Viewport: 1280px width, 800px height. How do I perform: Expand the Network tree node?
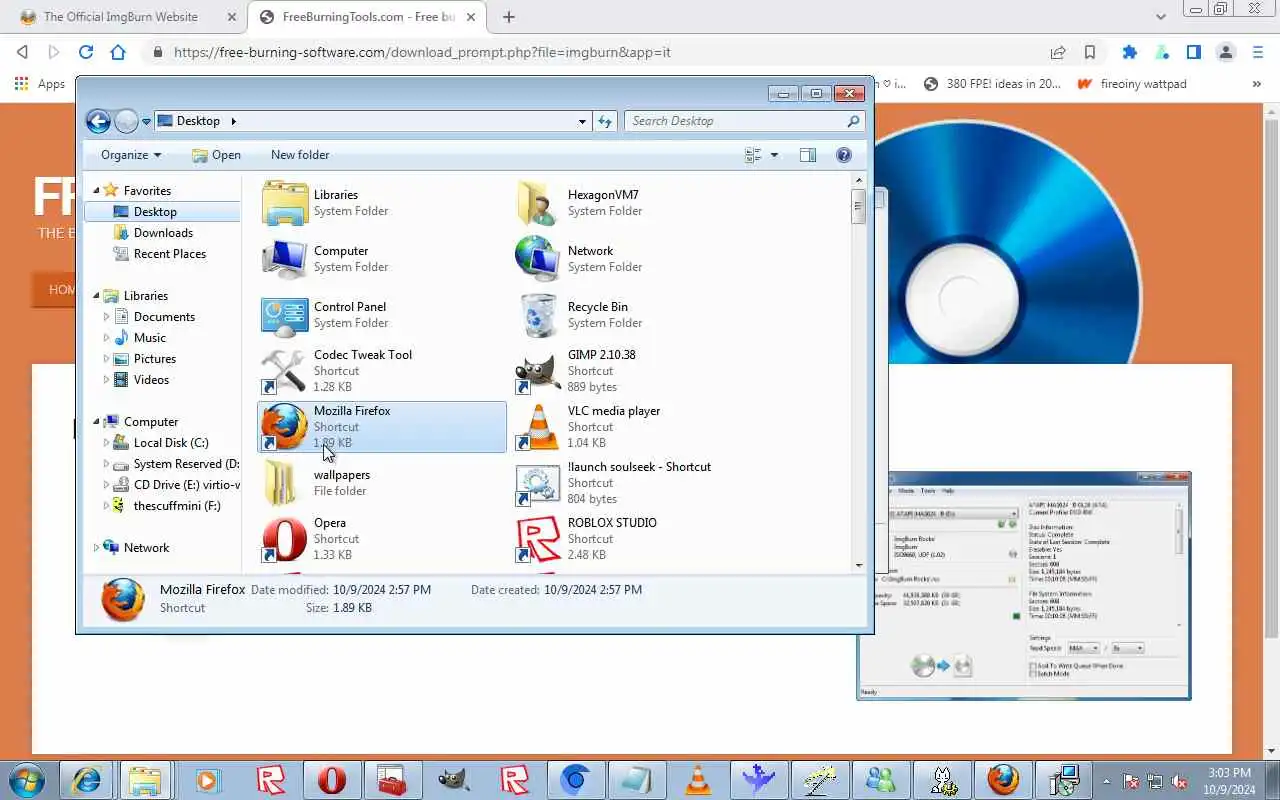[x=97, y=548]
